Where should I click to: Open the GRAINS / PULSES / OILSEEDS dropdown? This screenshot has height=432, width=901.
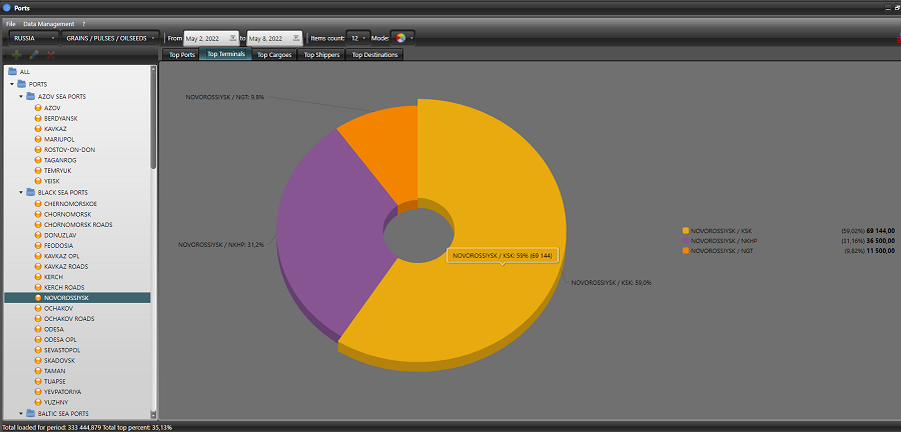point(110,38)
